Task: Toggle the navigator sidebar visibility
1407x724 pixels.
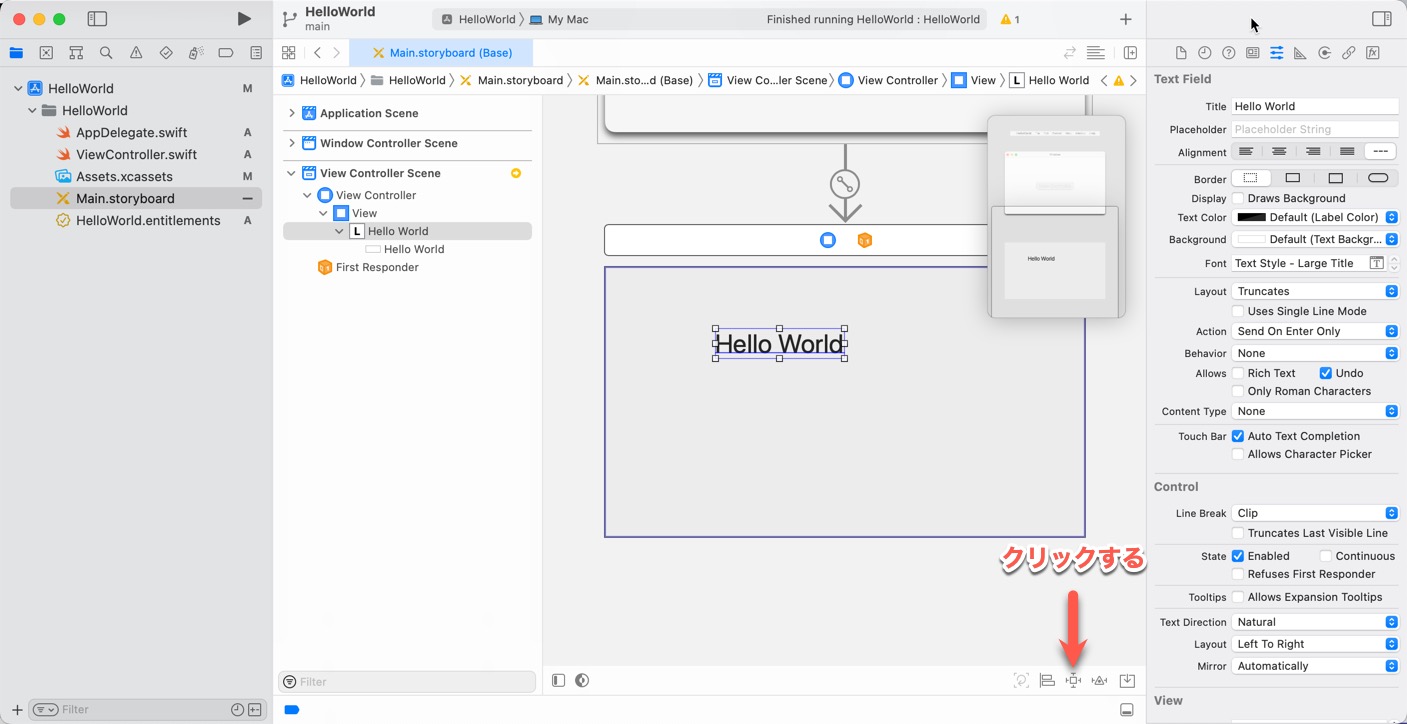Action: (97, 19)
